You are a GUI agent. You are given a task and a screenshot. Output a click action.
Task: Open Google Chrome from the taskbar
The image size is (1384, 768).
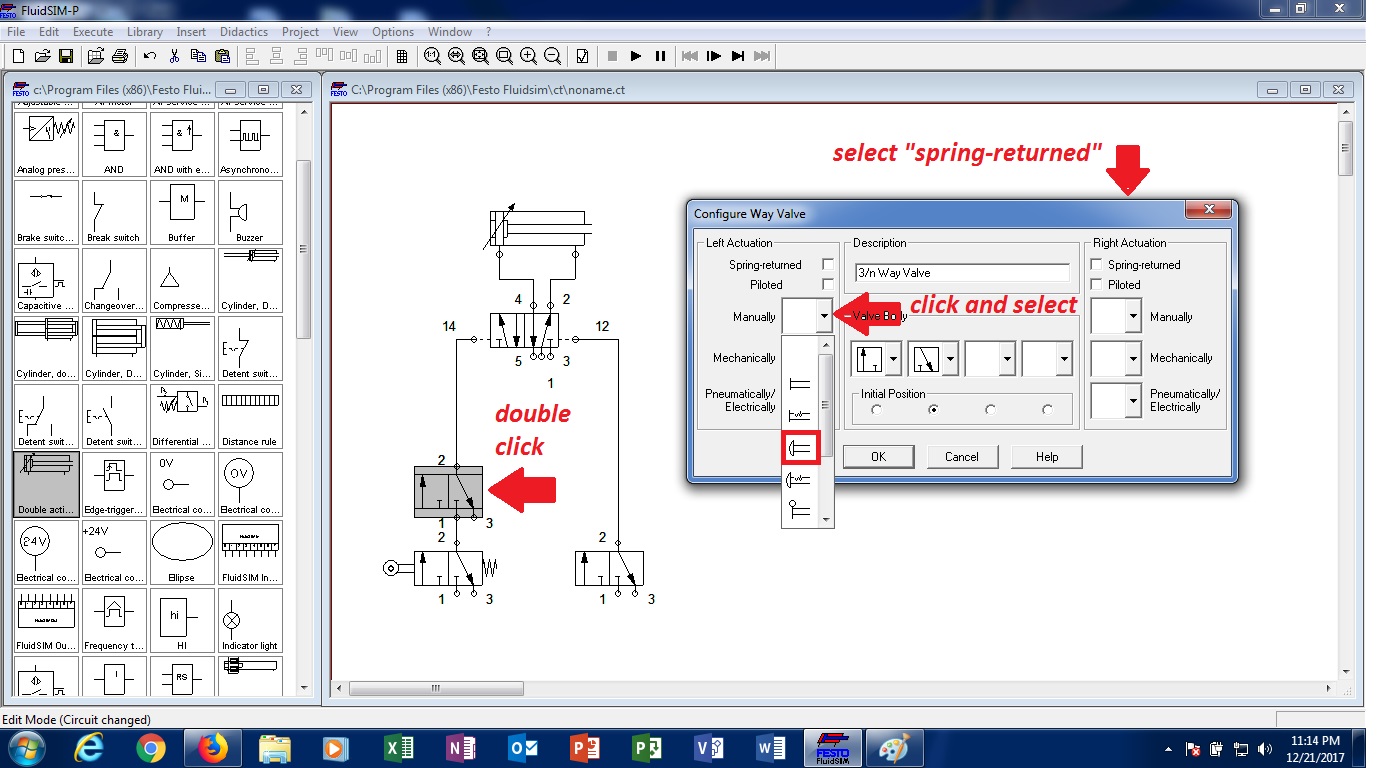point(151,748)
